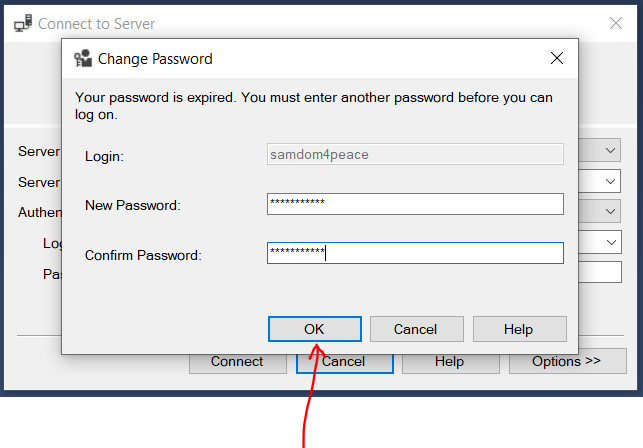Viewport: 643px width, 448px height.
Task: Expand the Login dropdown in Connect to Server
Action: pos(612,242)
